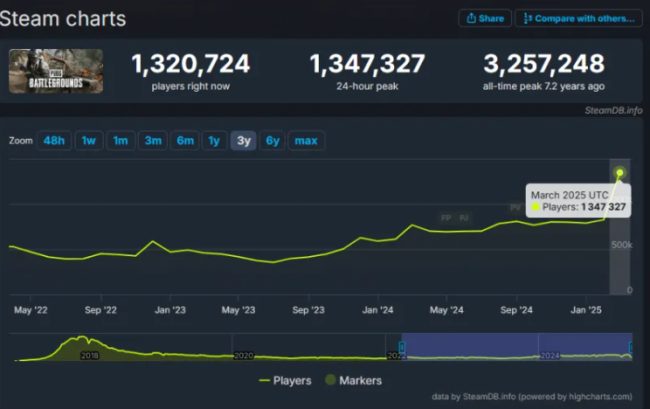Change zoom range to 6y
The height and width of the screenshot is (409, 650).
pyautogui.click(x=272, y=140)
